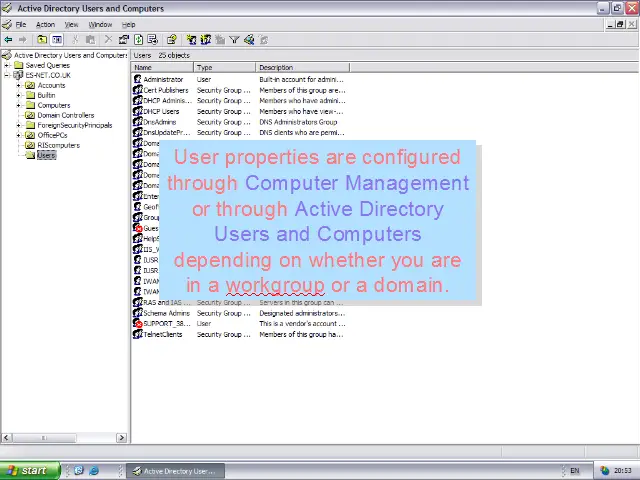Open the File menu
This screenshot has height=480, width=640.
coord(20,24)
